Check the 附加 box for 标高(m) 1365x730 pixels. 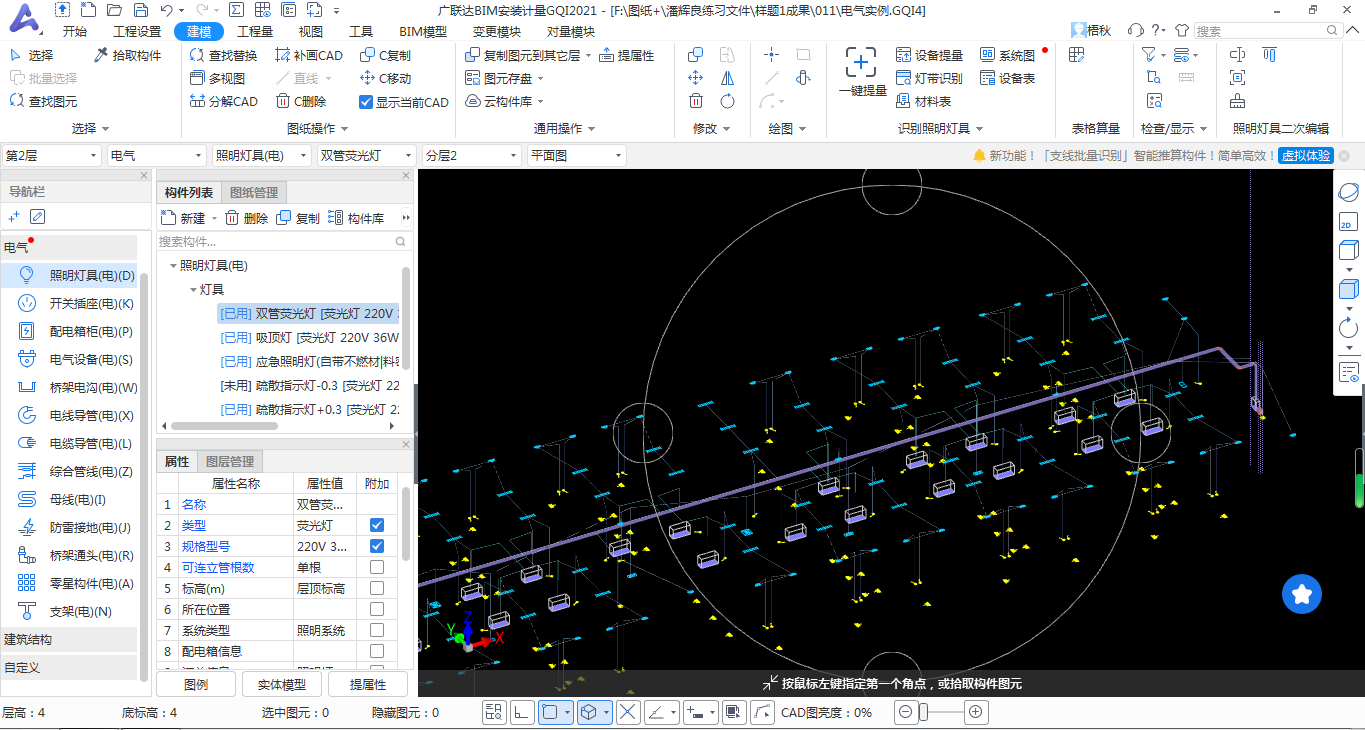click(x=377, y=588)
